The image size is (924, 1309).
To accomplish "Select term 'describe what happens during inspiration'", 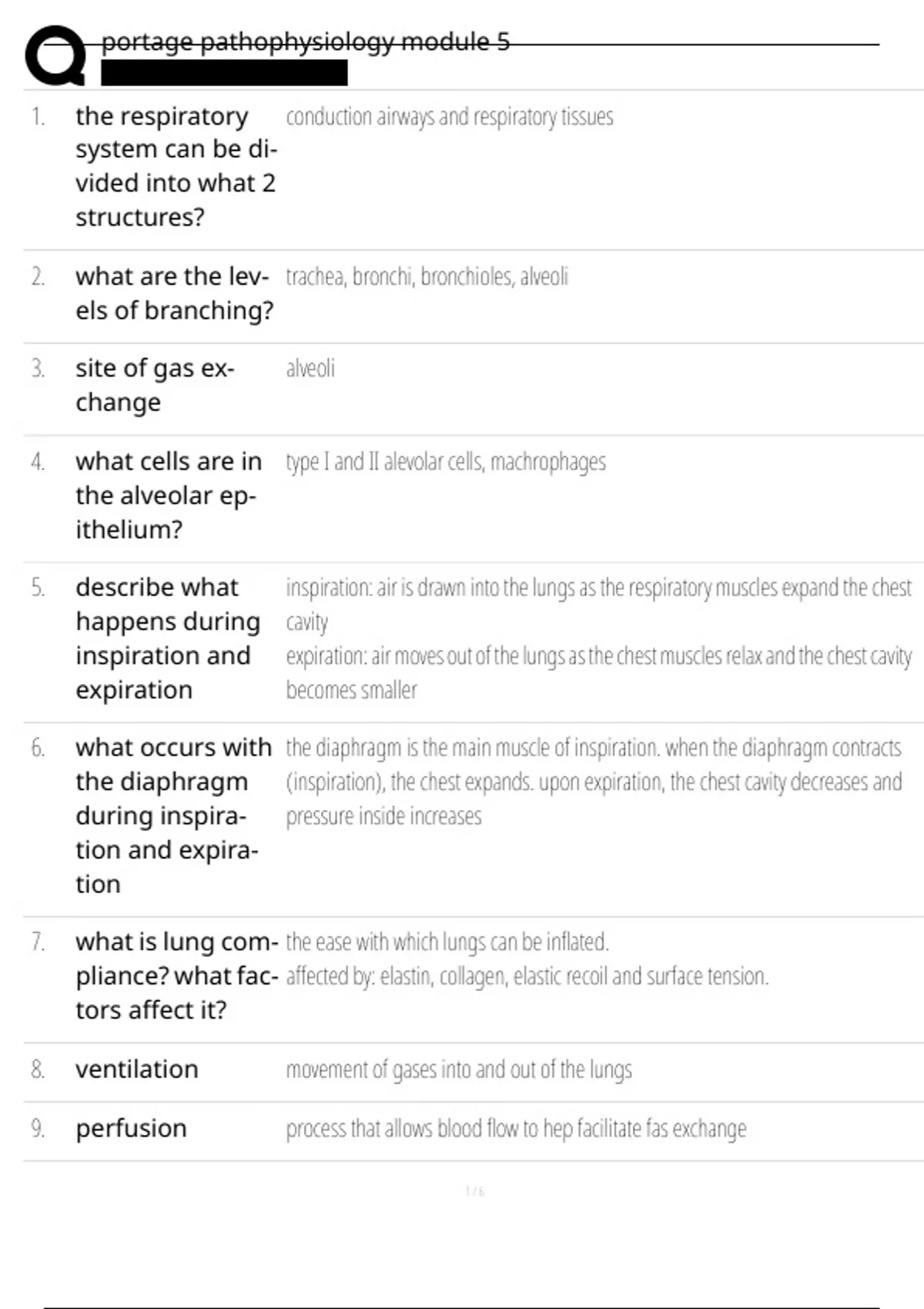I will point(169,638).
